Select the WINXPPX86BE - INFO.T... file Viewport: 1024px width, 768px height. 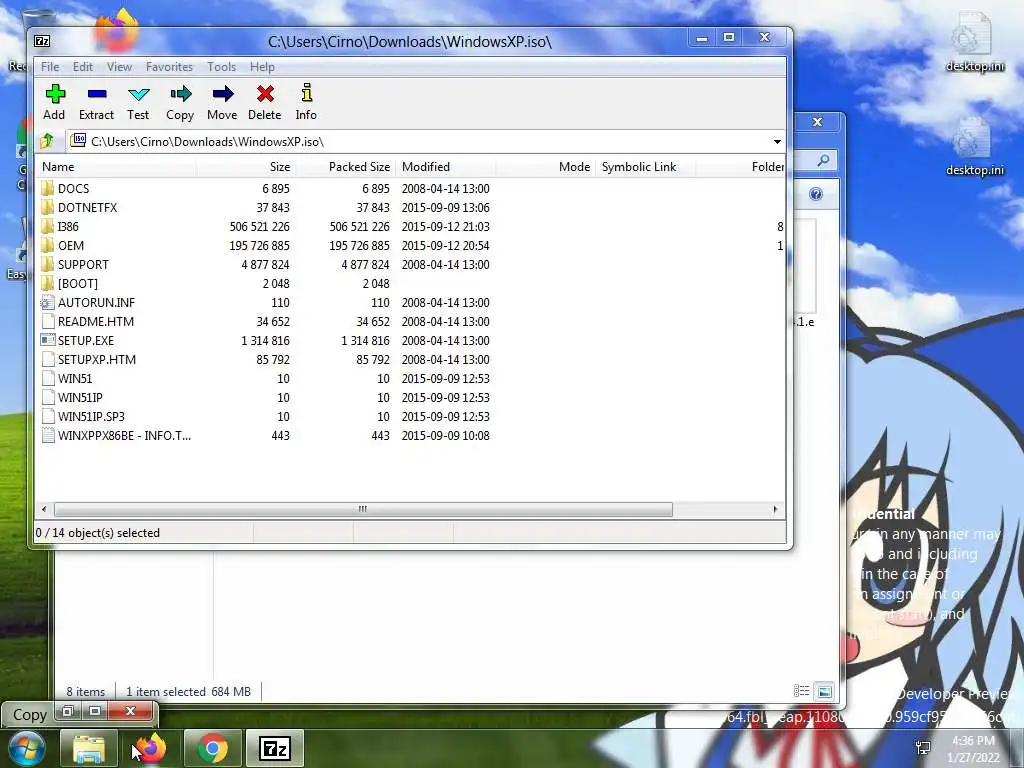click(124, 435)
